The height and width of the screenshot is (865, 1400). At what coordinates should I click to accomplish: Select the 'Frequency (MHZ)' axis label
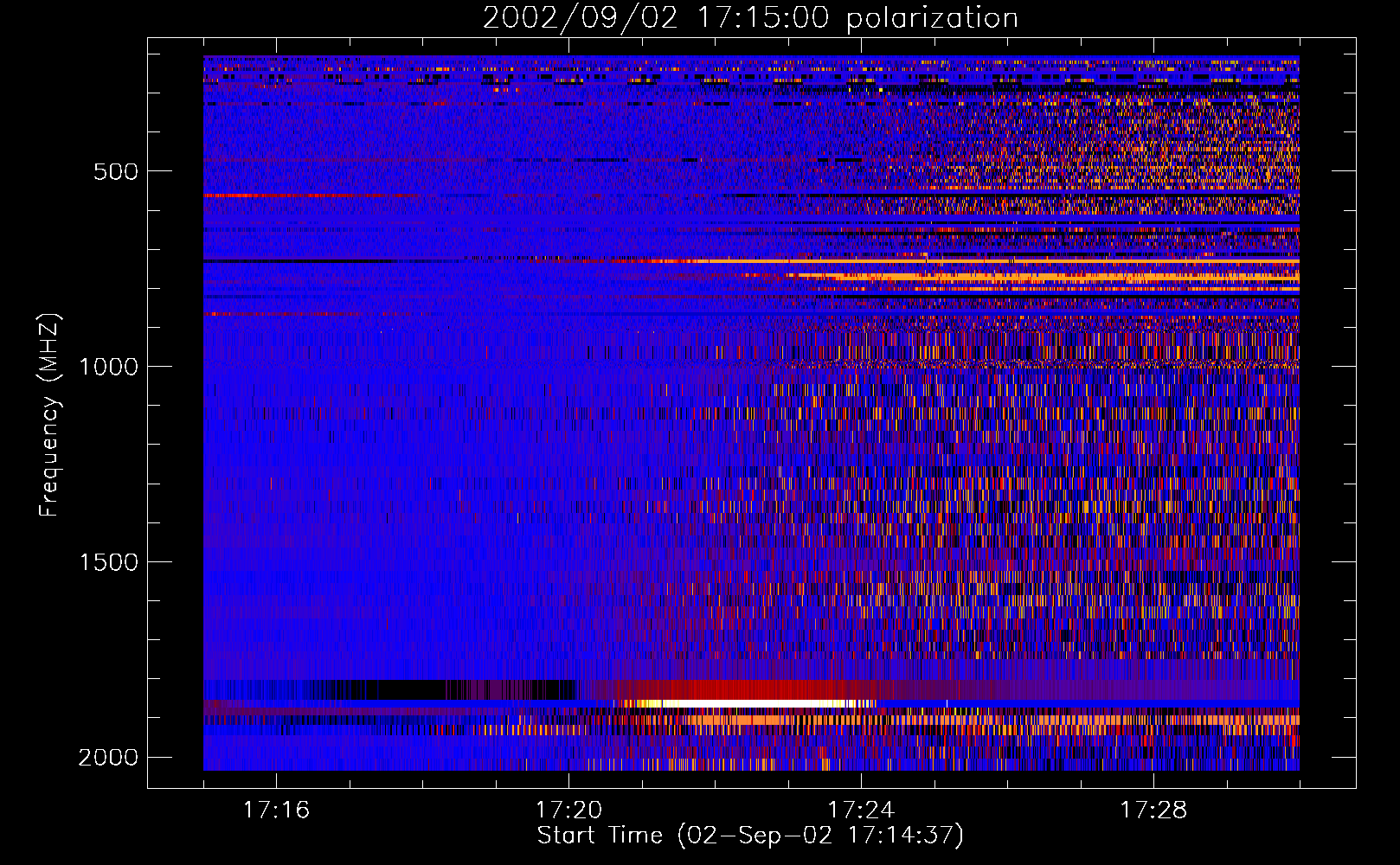pos(50,416)
